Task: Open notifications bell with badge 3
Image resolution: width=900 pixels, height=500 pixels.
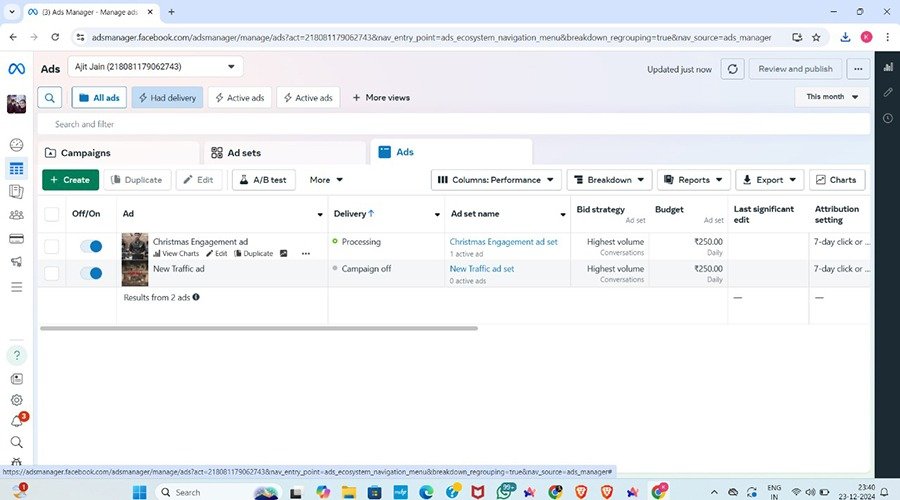Action: pyautogui.click(x=18, y=420)
